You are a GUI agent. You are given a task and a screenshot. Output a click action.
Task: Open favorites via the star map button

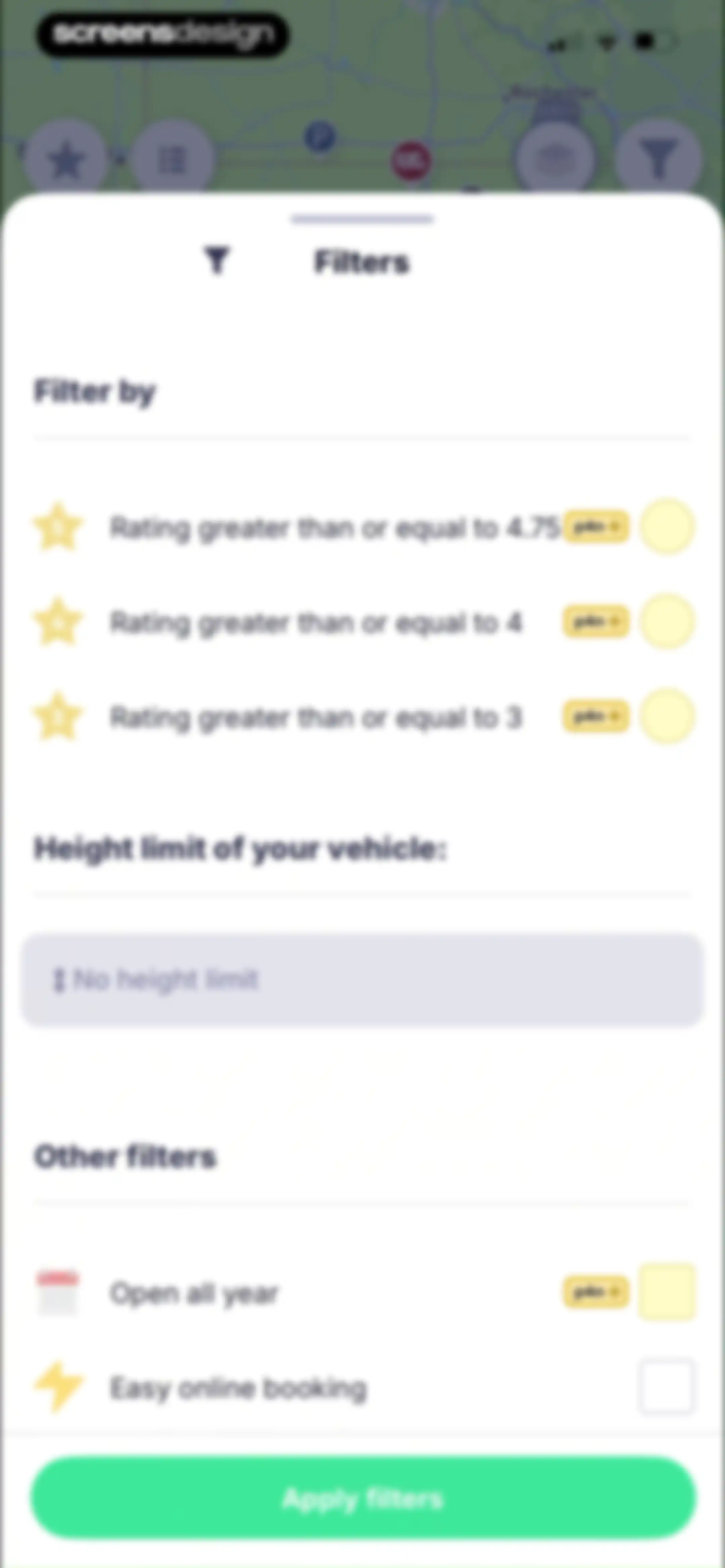[66, 161]
